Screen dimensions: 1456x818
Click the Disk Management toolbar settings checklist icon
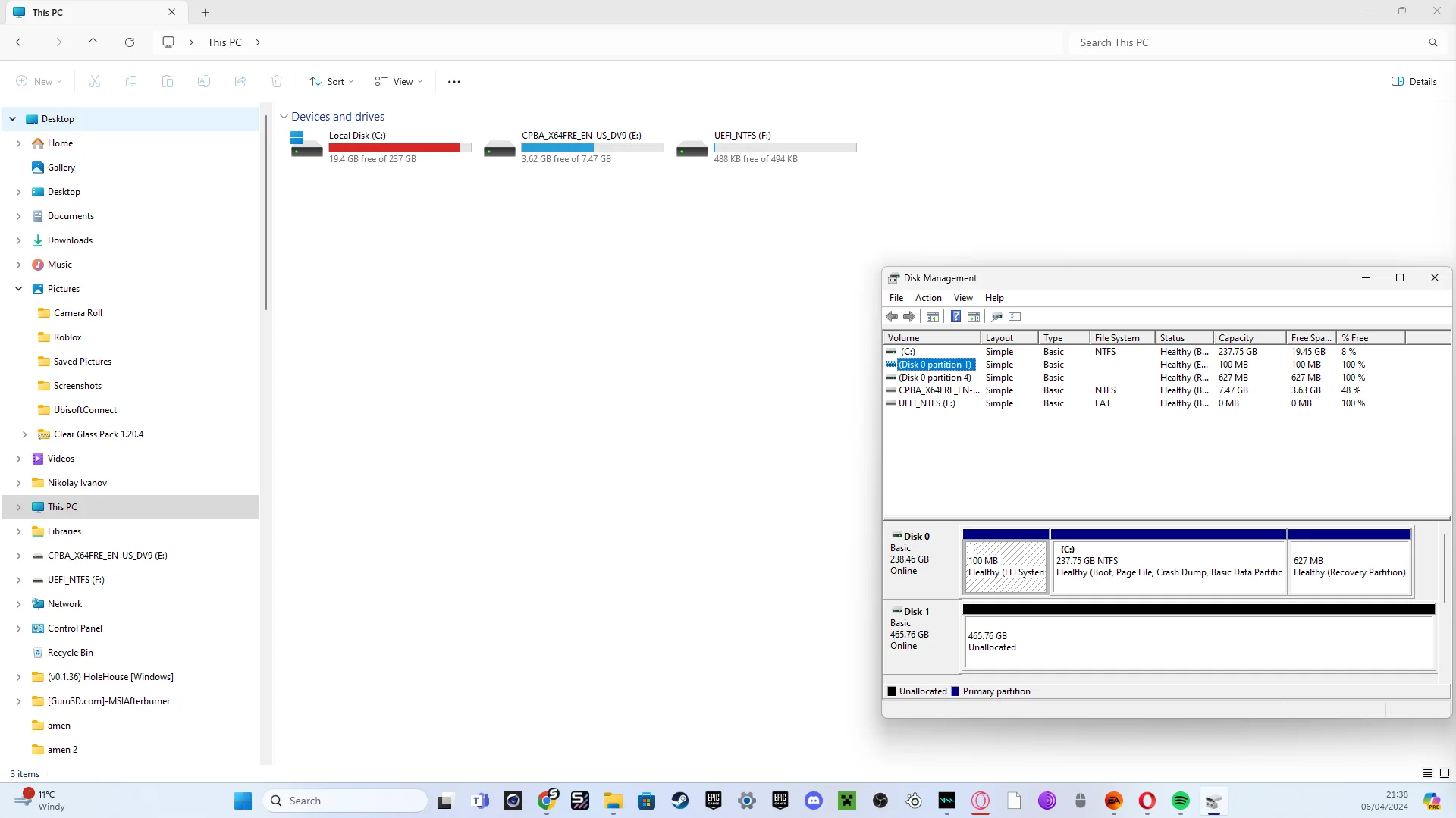[x=1015, y=317]
